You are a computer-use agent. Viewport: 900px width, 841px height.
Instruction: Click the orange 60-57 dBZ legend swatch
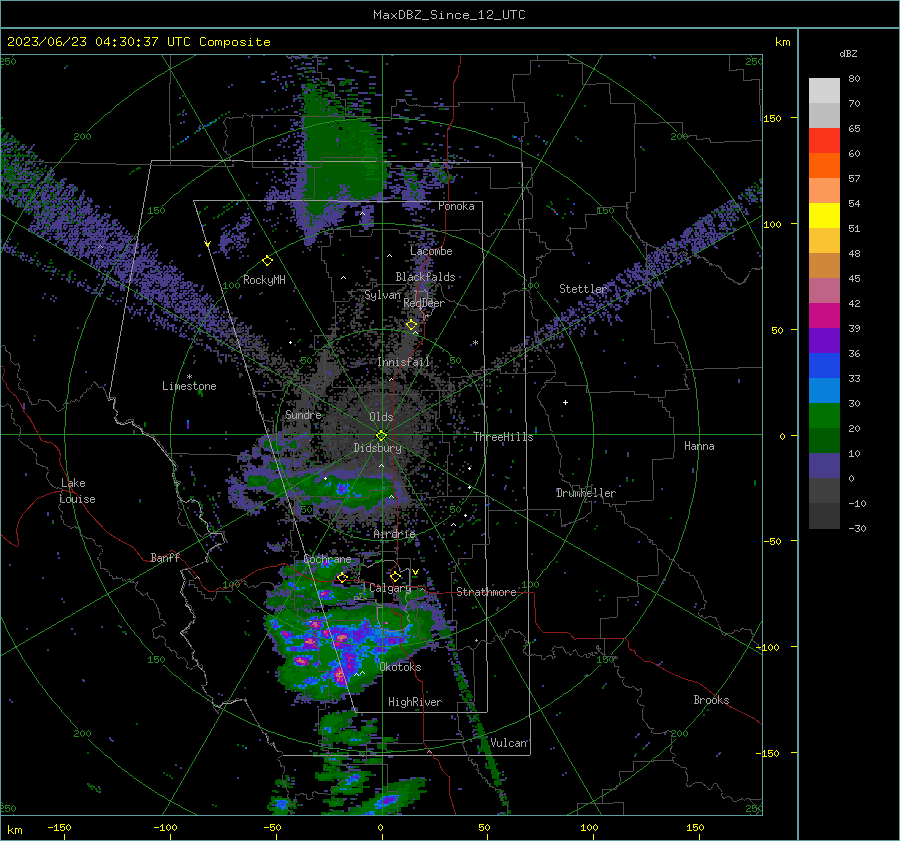pyautogui.click(x=824, y=165)
